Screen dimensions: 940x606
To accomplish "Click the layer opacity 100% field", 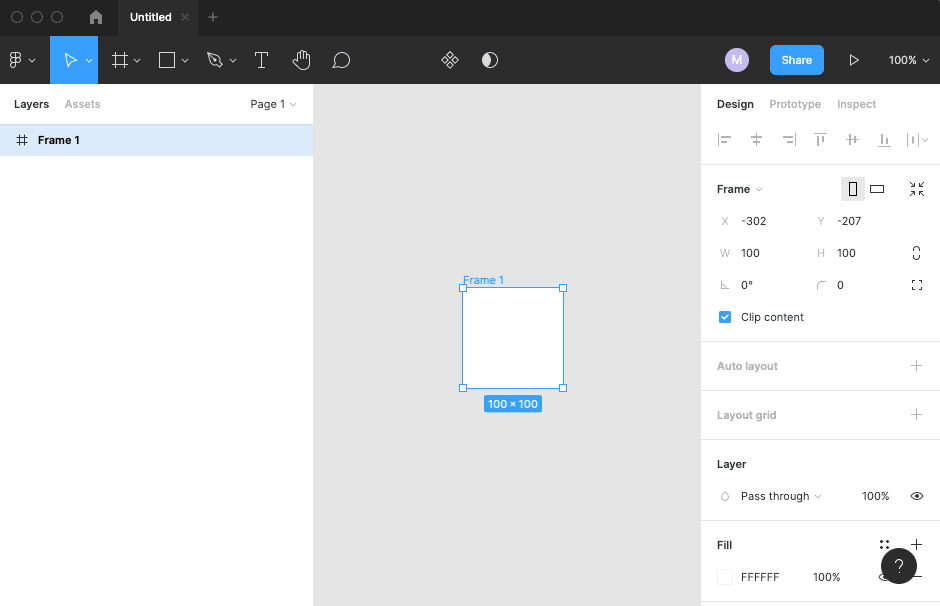I will pyautogui.click(x=875, y=496).
